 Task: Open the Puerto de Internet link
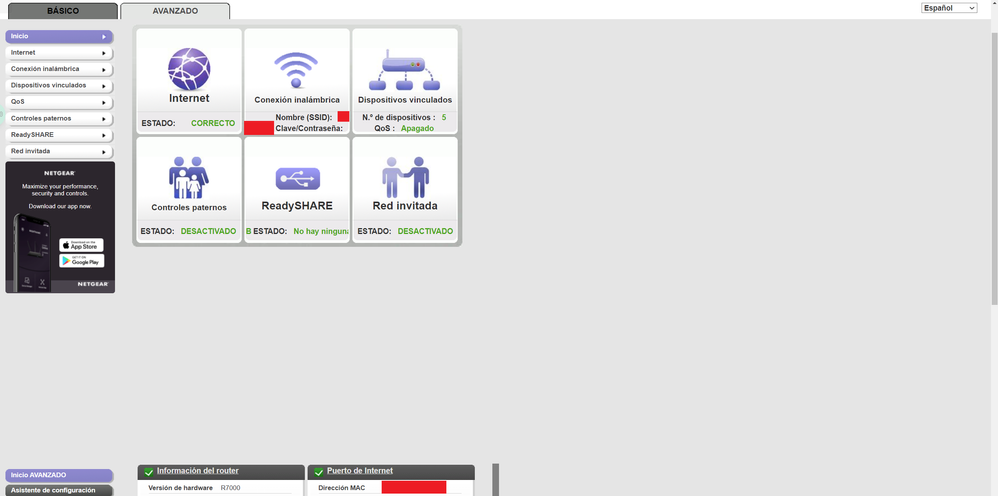[360, 471]
